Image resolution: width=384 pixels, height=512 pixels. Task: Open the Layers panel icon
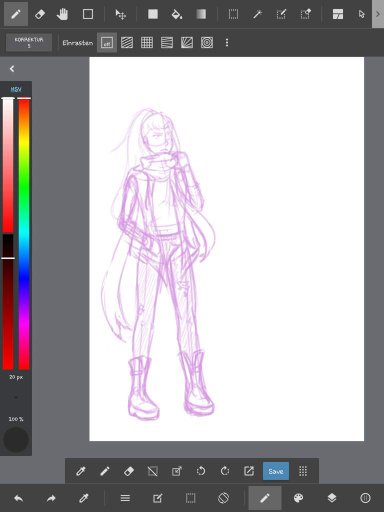332,498
